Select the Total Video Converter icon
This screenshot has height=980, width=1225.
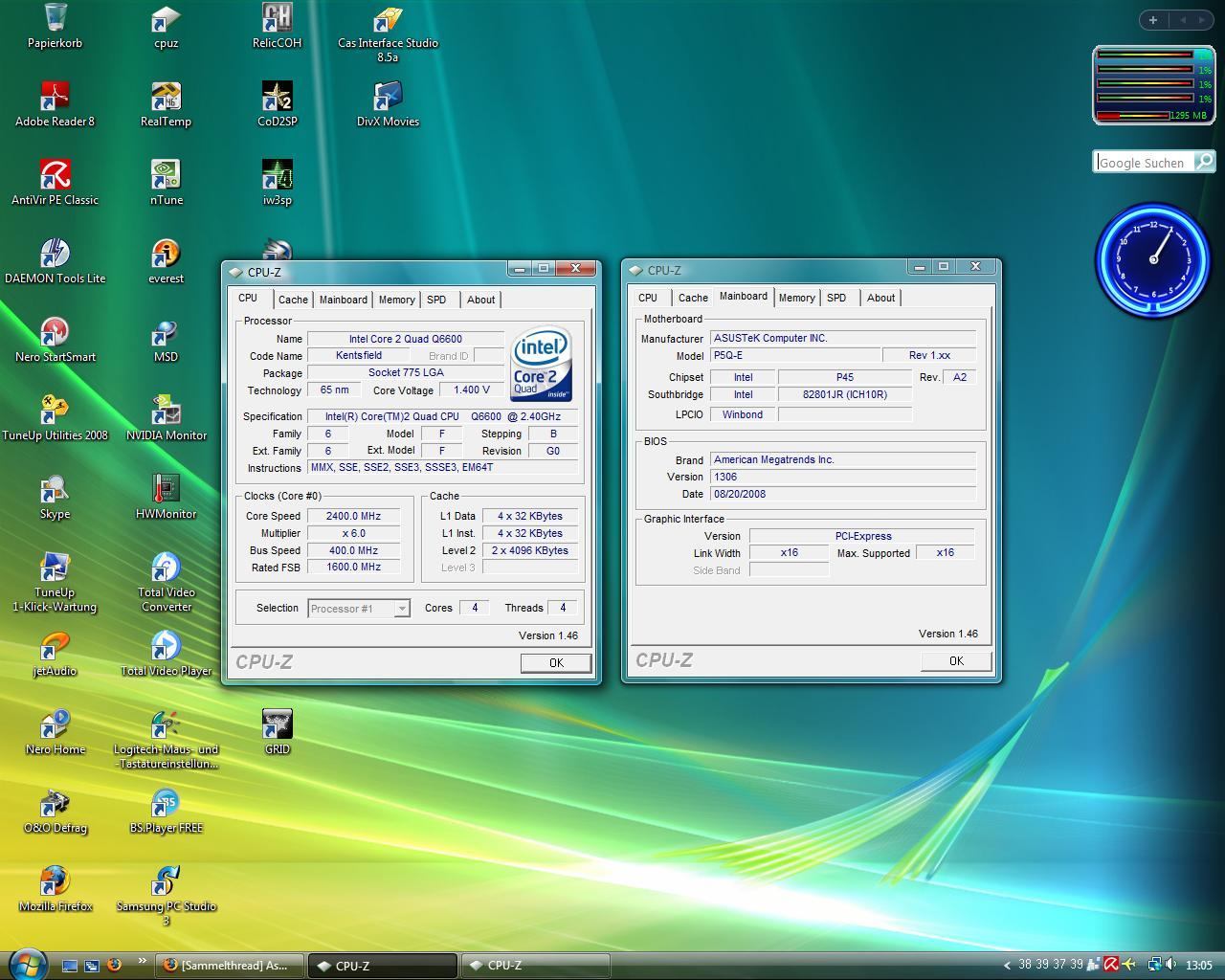[x=166, y=582]
